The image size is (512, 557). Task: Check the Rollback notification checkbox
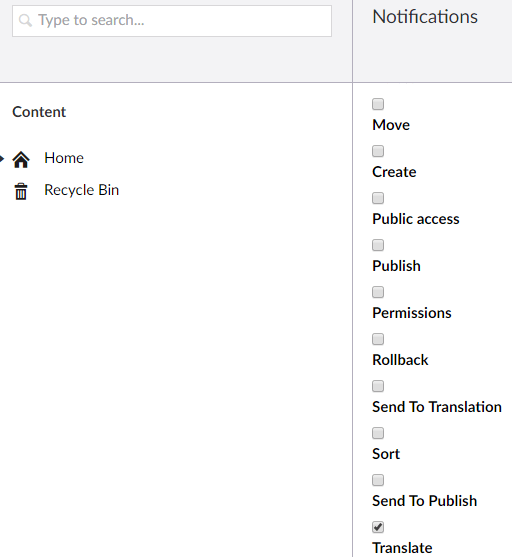click(378, 339)
